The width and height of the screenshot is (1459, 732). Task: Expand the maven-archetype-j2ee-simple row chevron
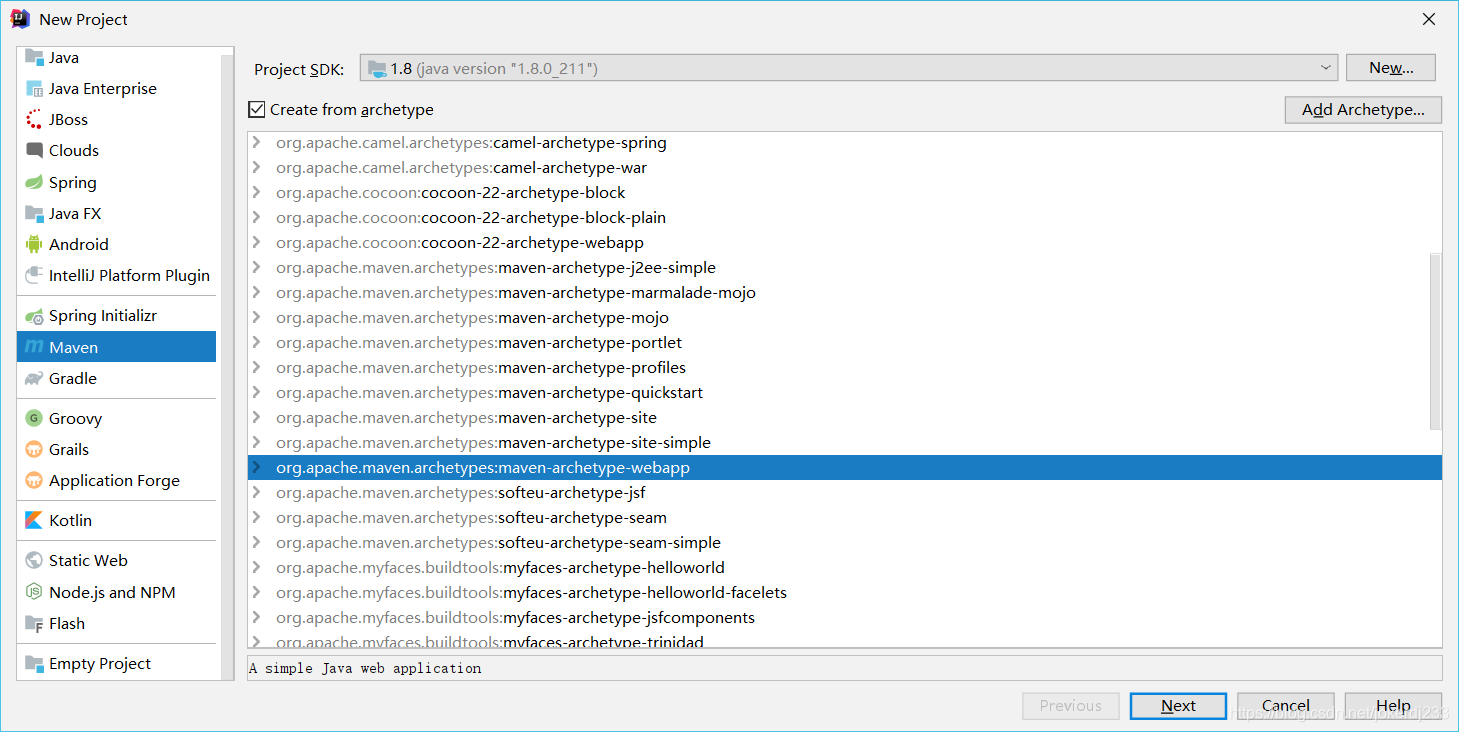coord(257,267)
